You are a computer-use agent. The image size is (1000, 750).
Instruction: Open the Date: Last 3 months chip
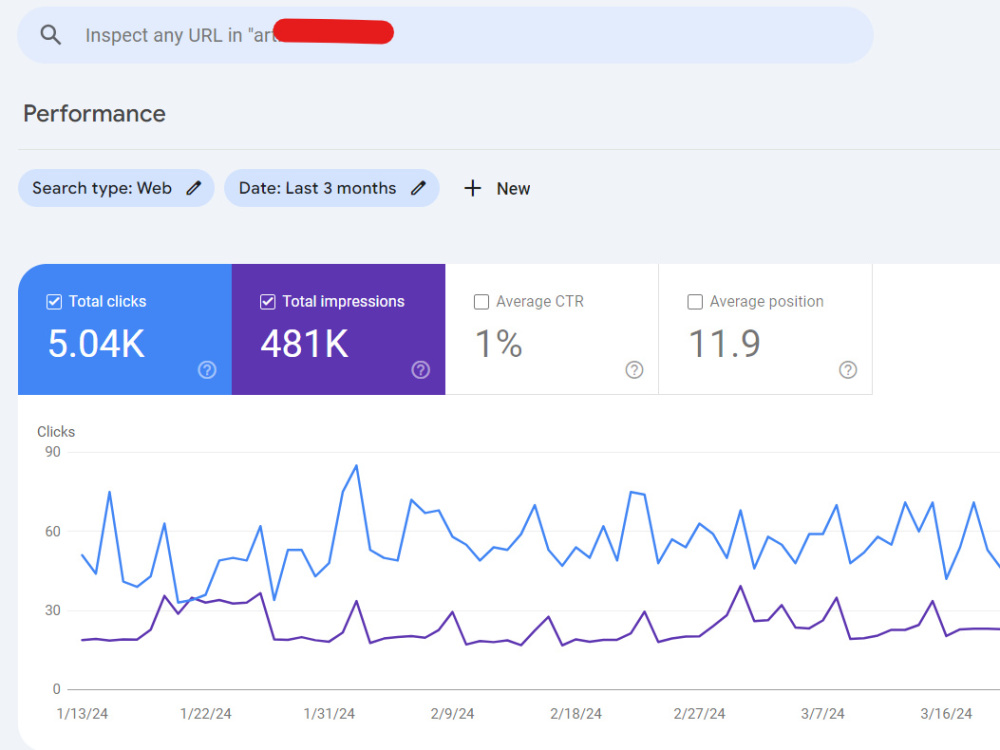(x=332, y=188)
